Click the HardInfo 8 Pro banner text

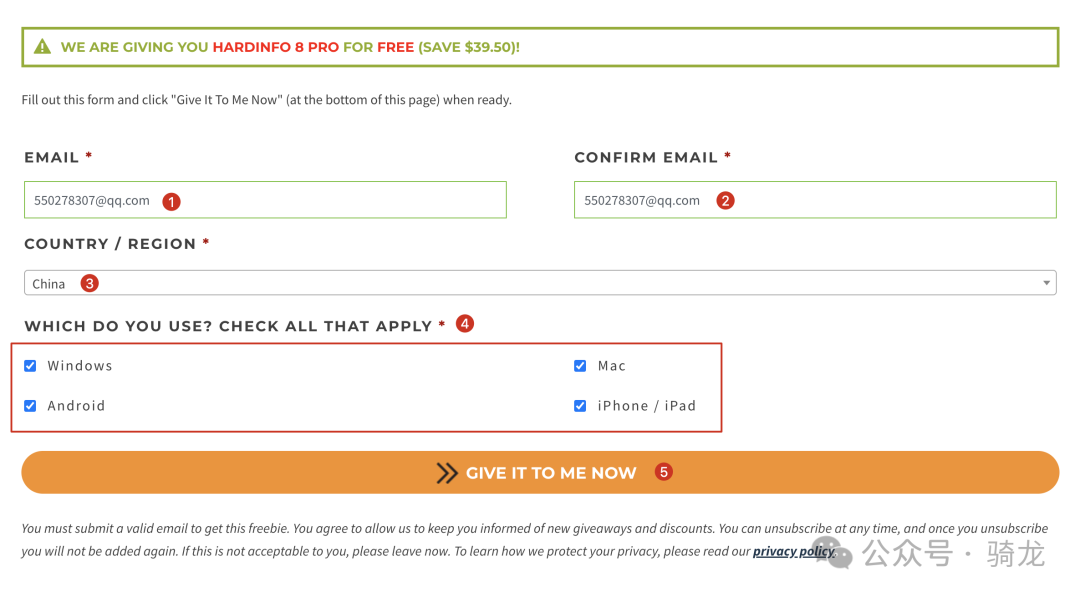click(x=276, y=47)
